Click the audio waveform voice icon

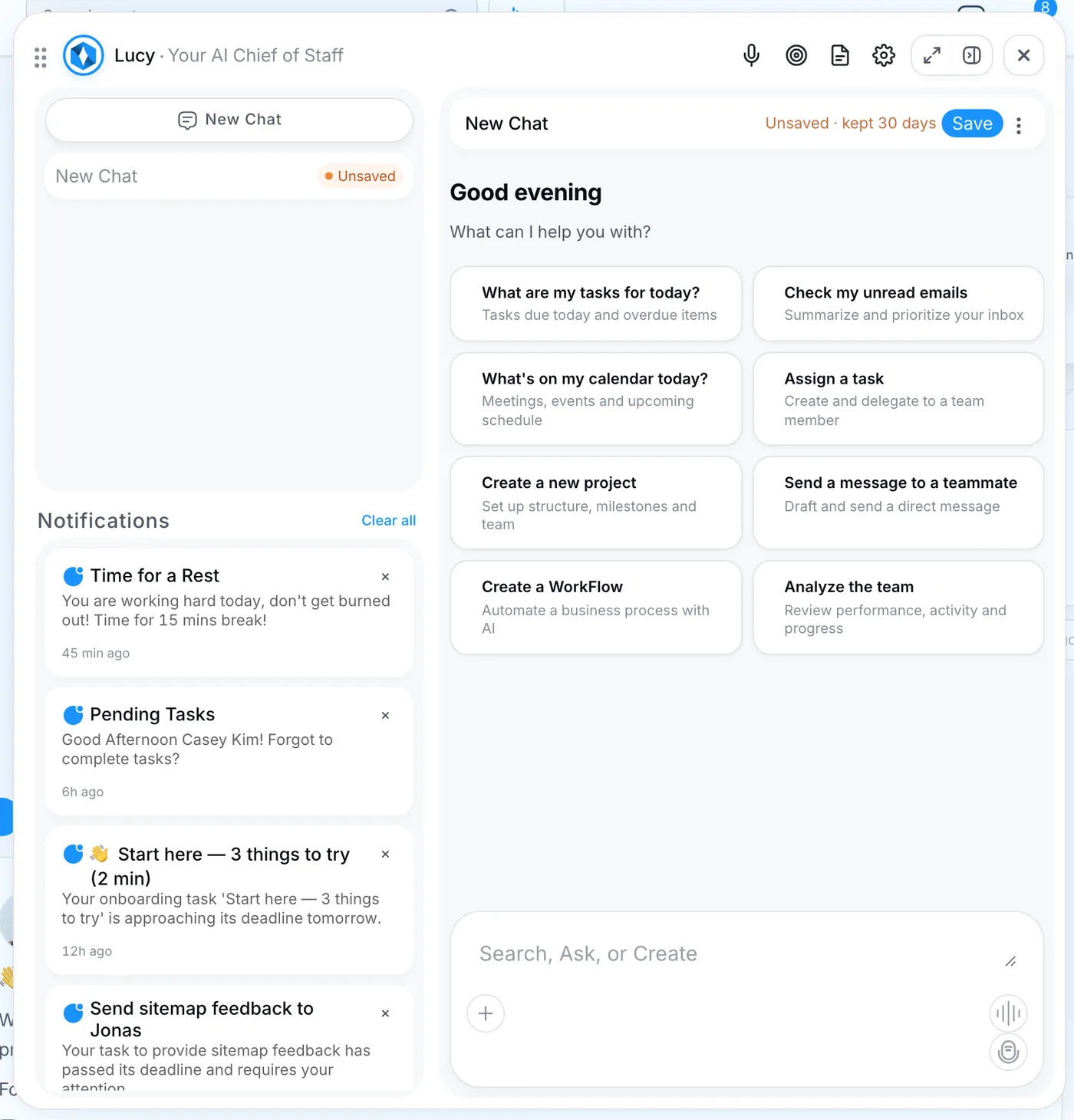[x=1008, y=1013]
